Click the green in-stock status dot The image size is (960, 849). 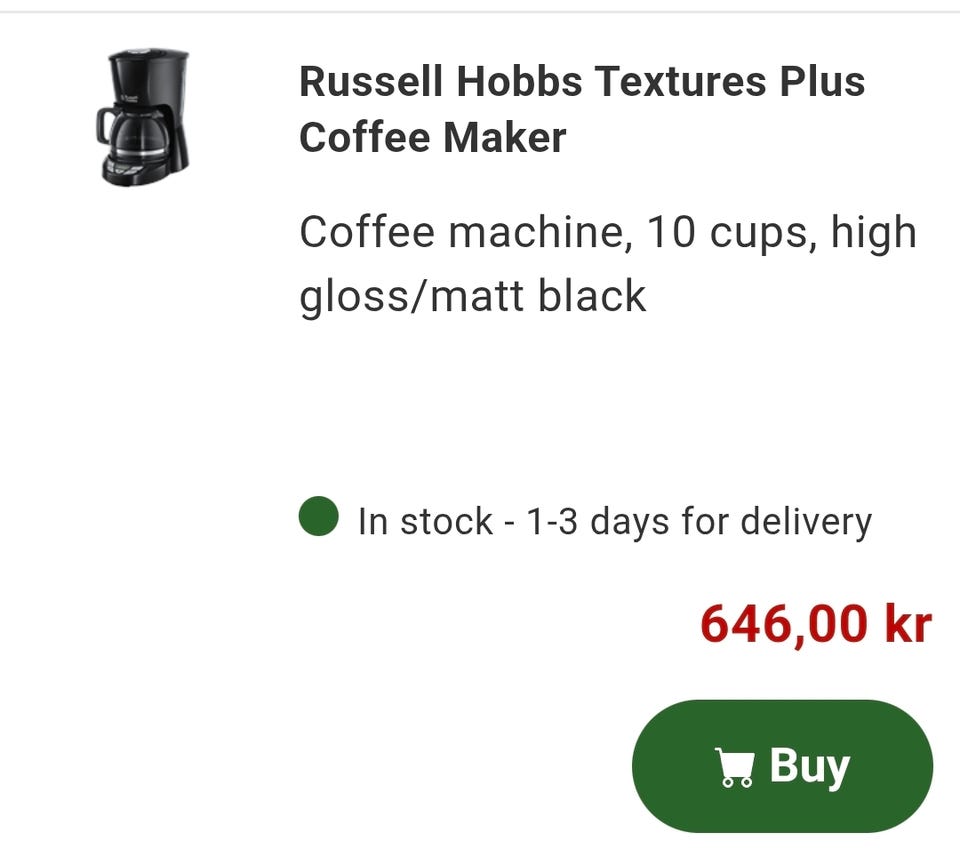point(318,516)
